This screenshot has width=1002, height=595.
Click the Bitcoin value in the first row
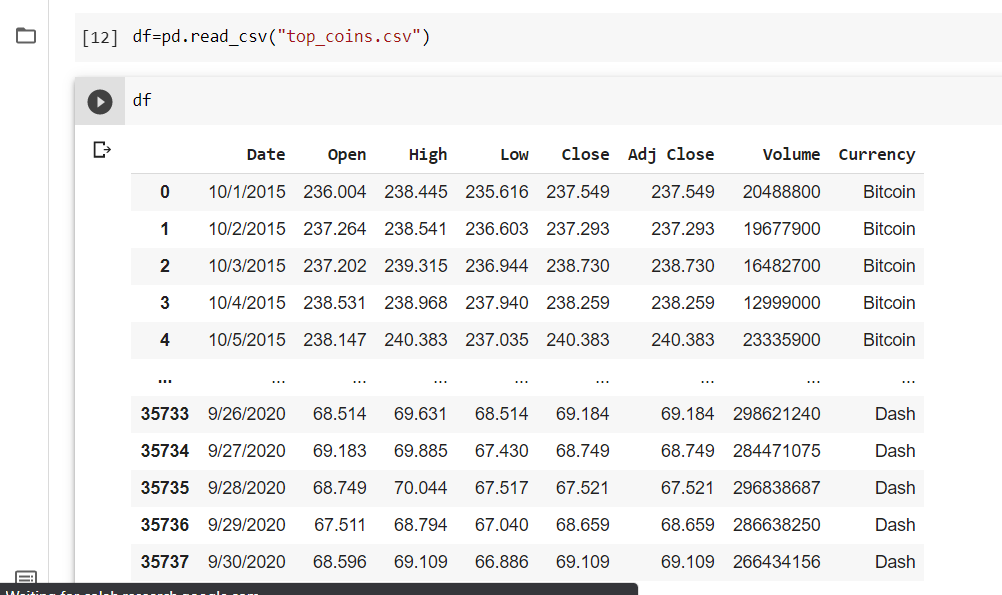[x=889, y=191]
